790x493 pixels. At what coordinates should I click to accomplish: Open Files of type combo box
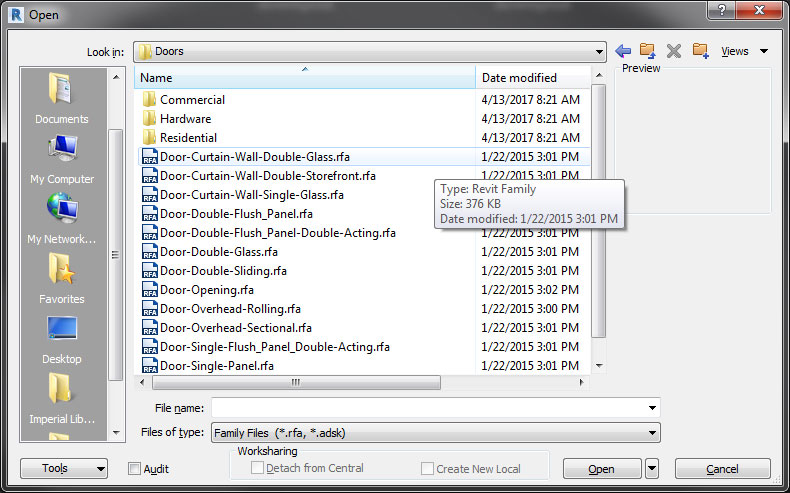[x=435, y=433]
